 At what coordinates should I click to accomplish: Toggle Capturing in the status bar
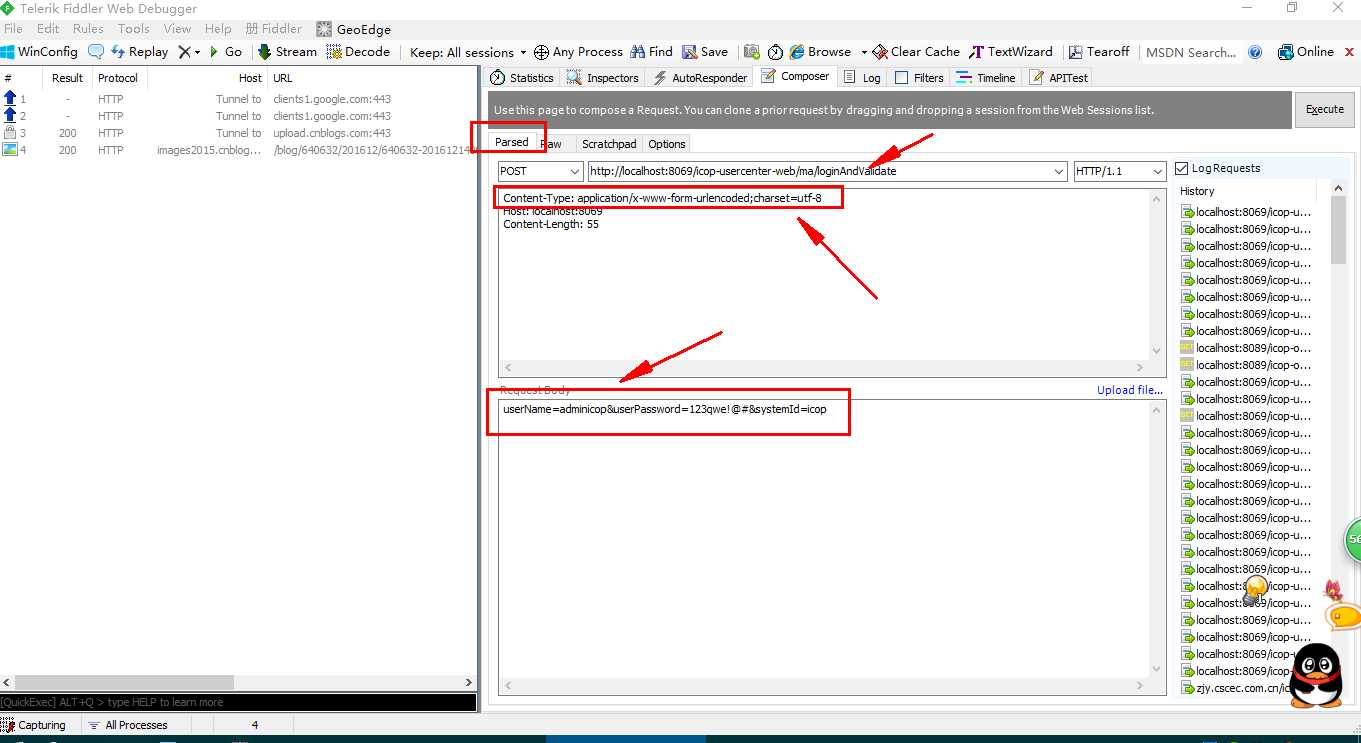34,725
